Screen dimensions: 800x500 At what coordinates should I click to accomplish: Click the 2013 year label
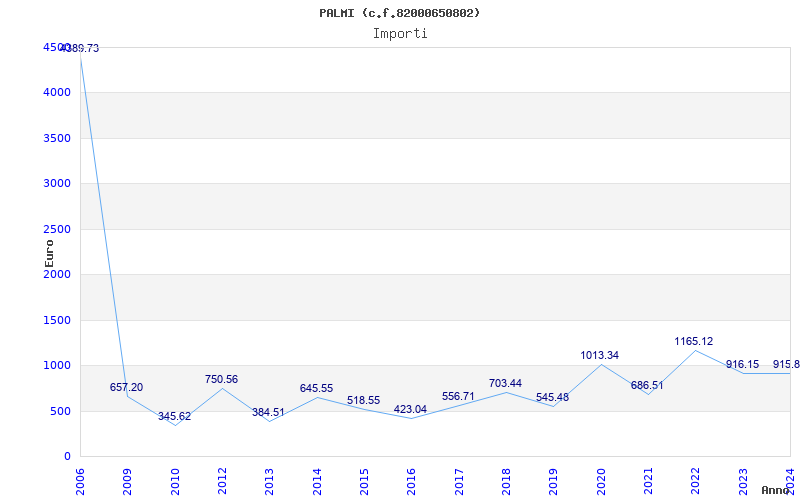point(269,482)
